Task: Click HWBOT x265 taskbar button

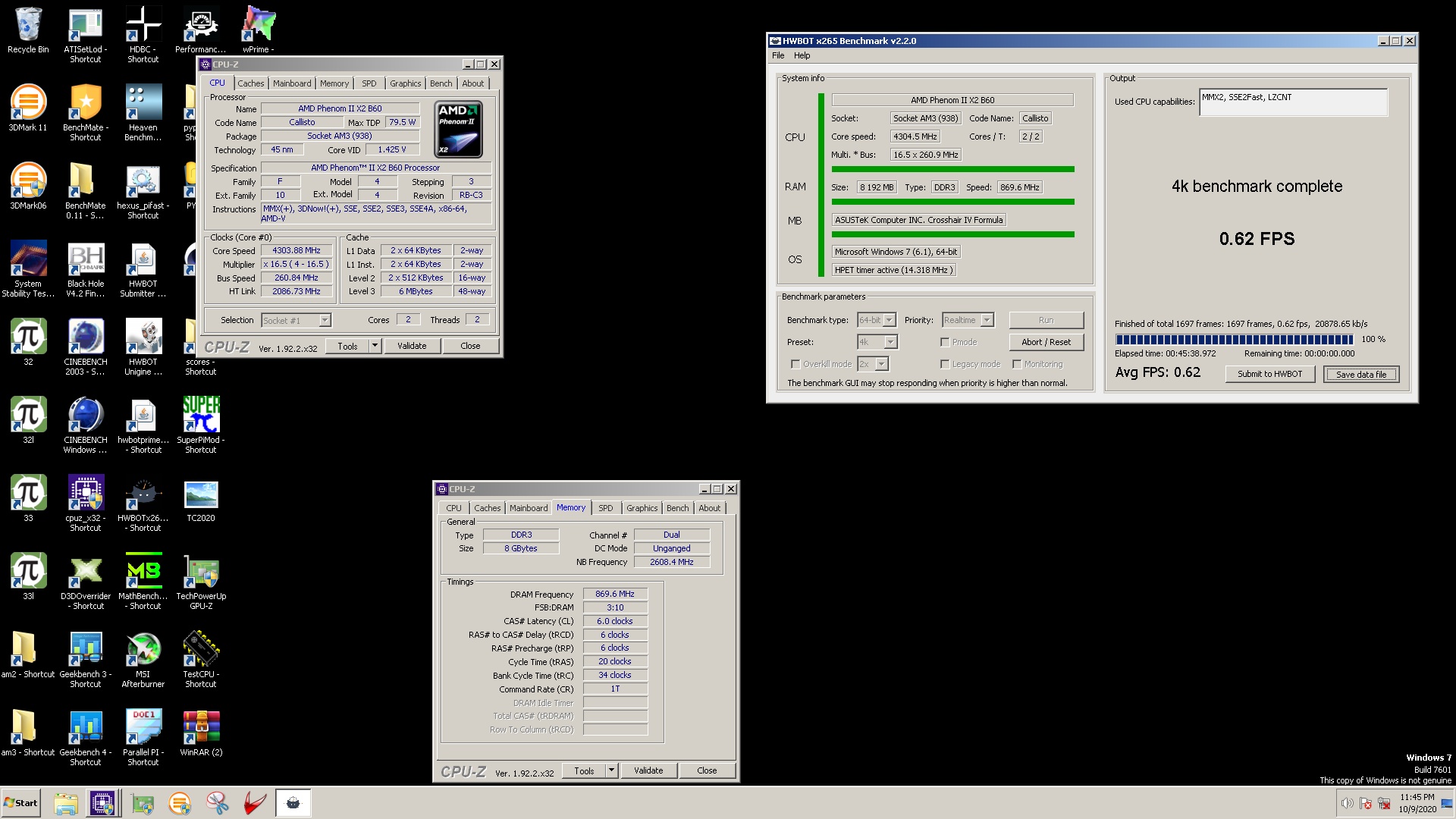Action: click(293, 803)
